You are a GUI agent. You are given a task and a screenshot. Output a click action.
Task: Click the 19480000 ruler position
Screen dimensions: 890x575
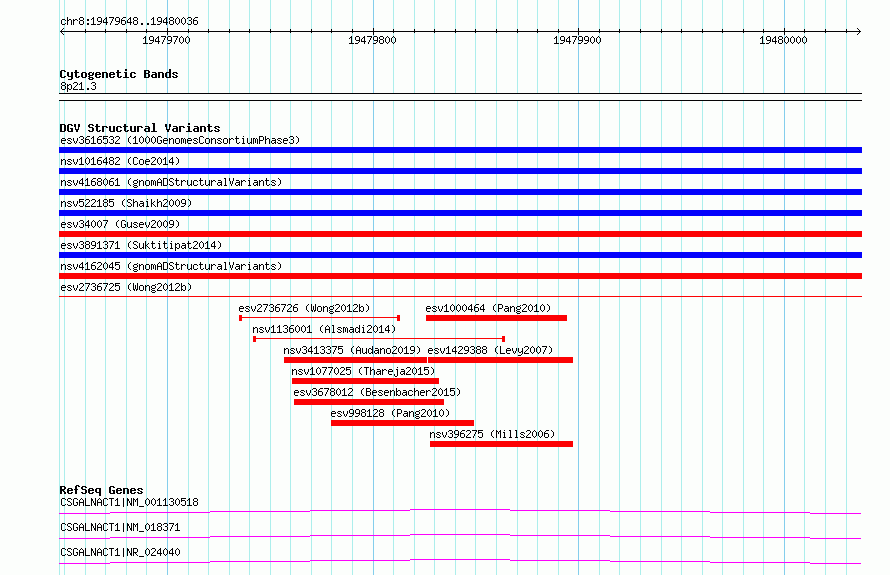coord(783,40)
